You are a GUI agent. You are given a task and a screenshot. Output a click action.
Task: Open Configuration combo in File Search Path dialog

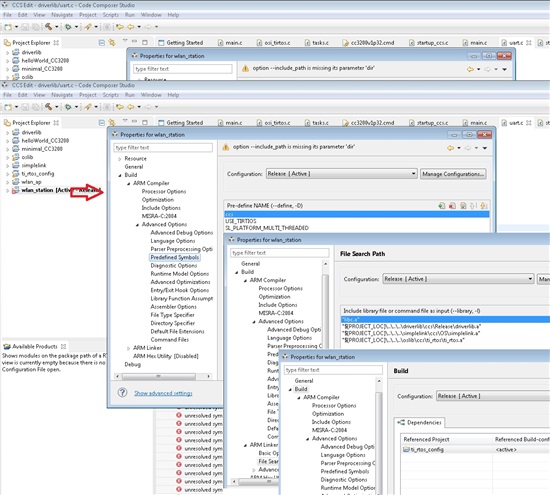[x=458, y=279]
